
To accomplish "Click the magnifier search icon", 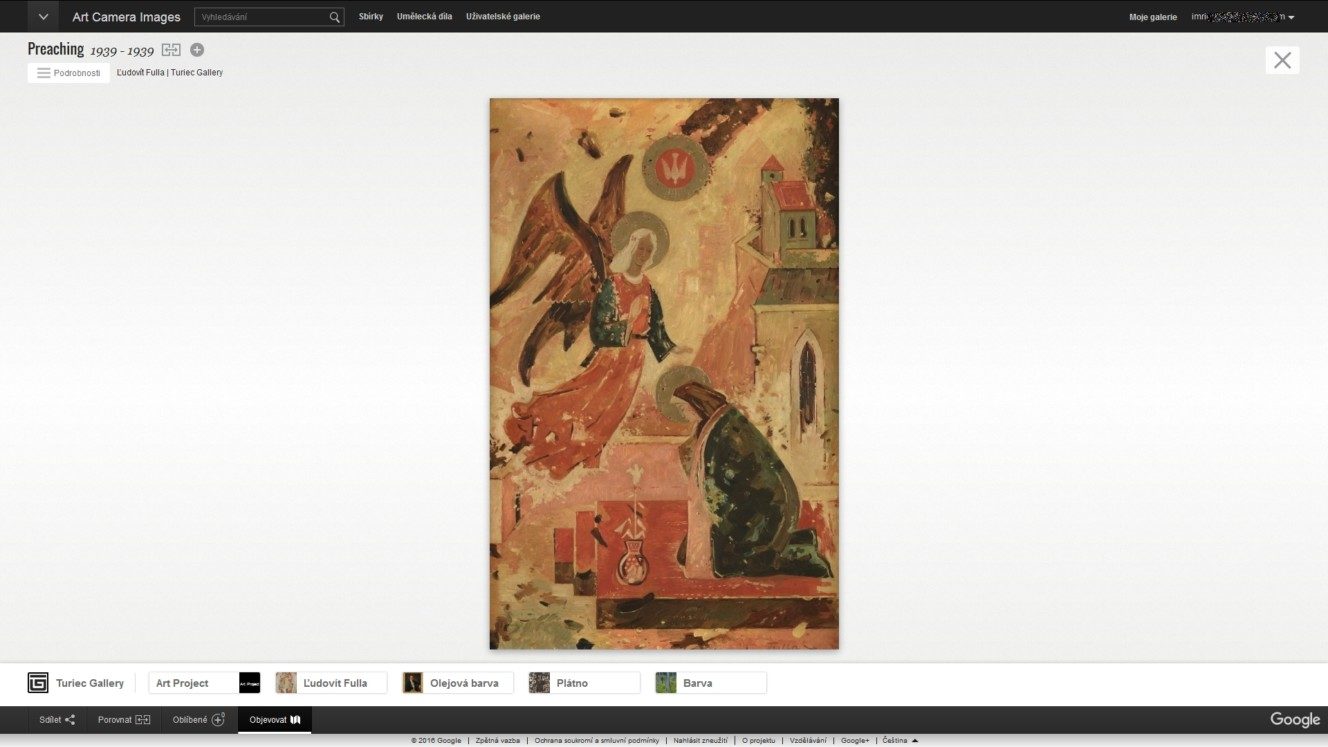I will click(x=335, y=17).
